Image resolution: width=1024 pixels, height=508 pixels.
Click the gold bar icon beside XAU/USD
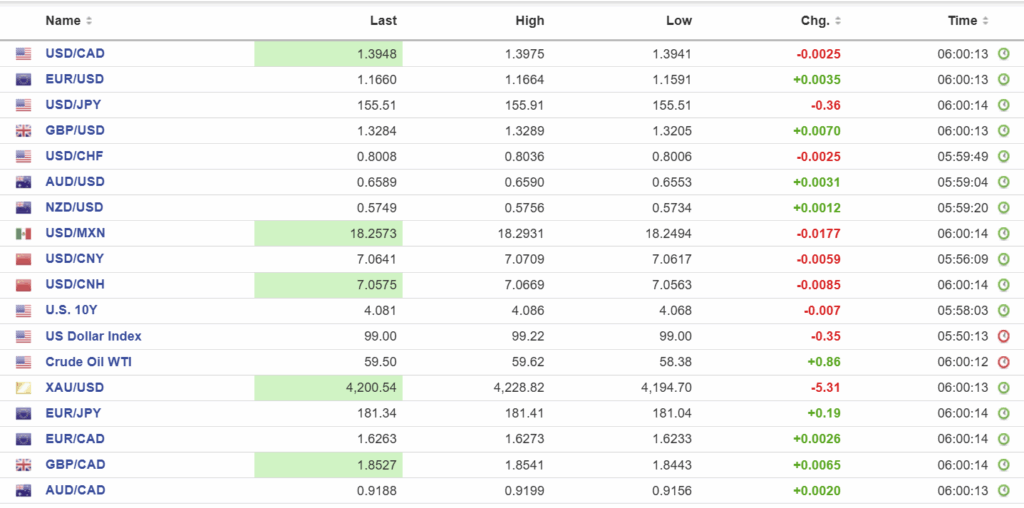click(23, 388)
